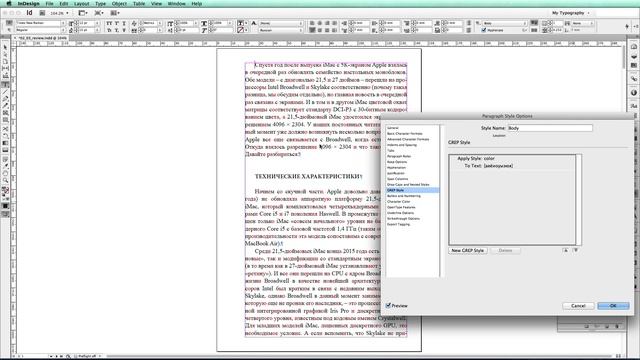This screenshot has height=360, width=640.
Task: Open the File menu
Action: [49, 4]
